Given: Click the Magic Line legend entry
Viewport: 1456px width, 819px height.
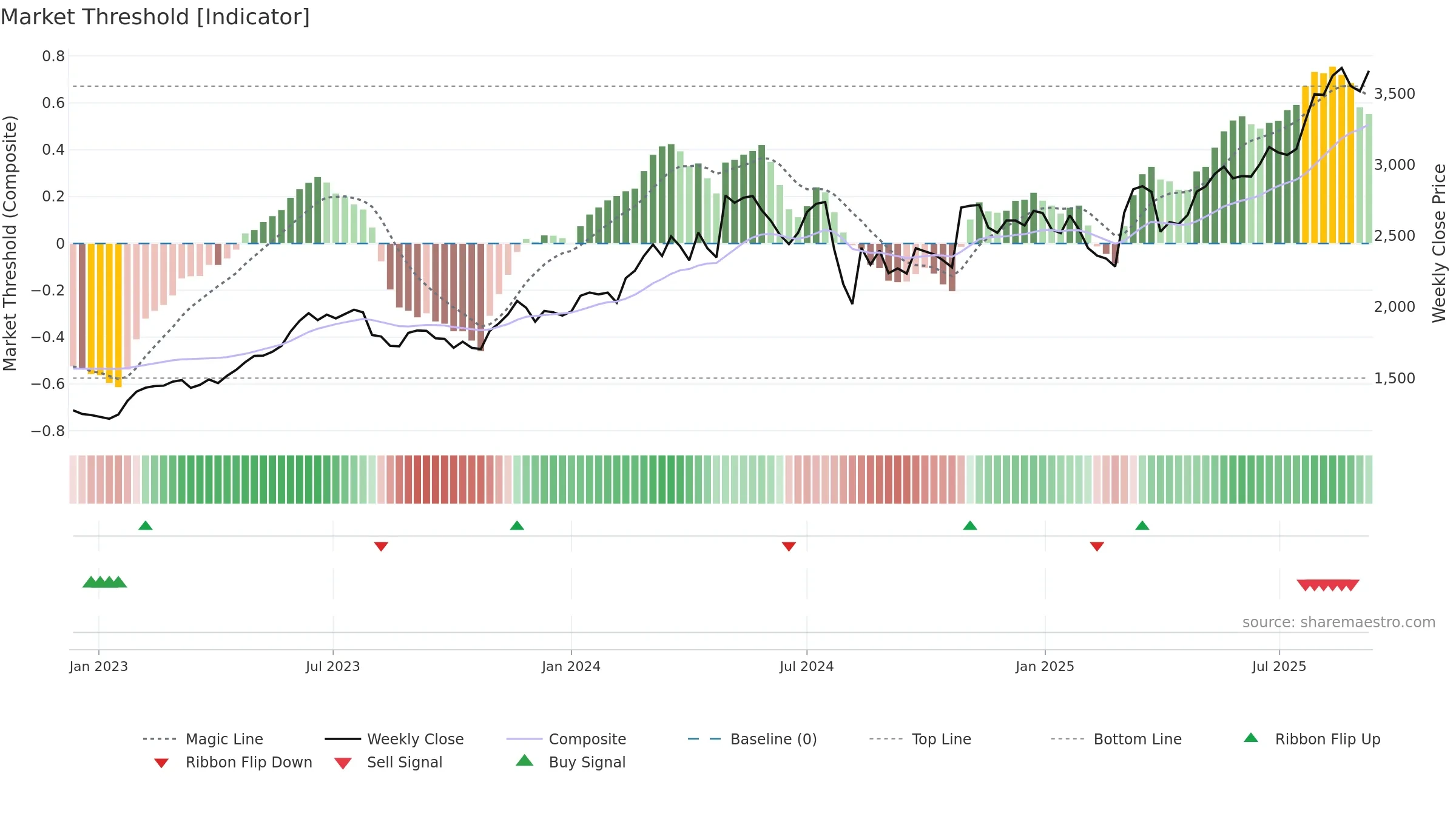Looking at the screenshot, I should coord(203,739).
